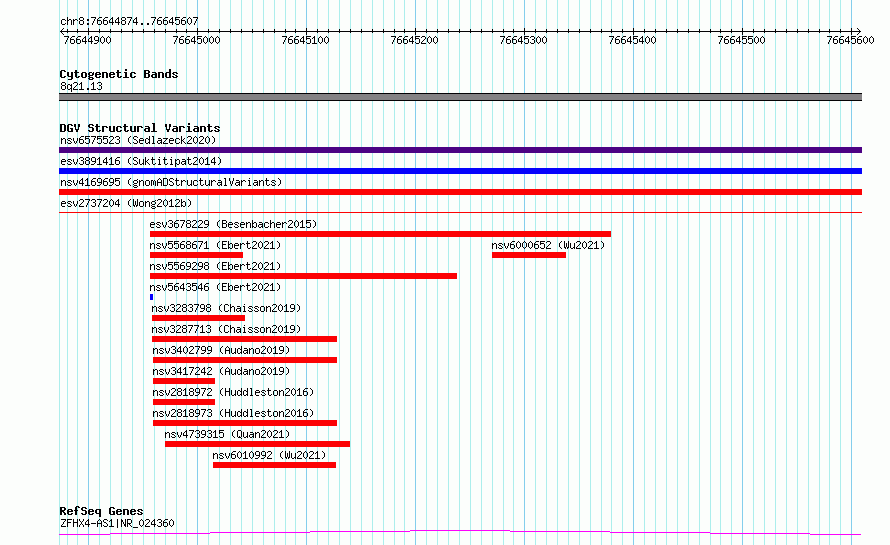Click the nsv3287713 Chaisson2019 red bar

point(245,339)
